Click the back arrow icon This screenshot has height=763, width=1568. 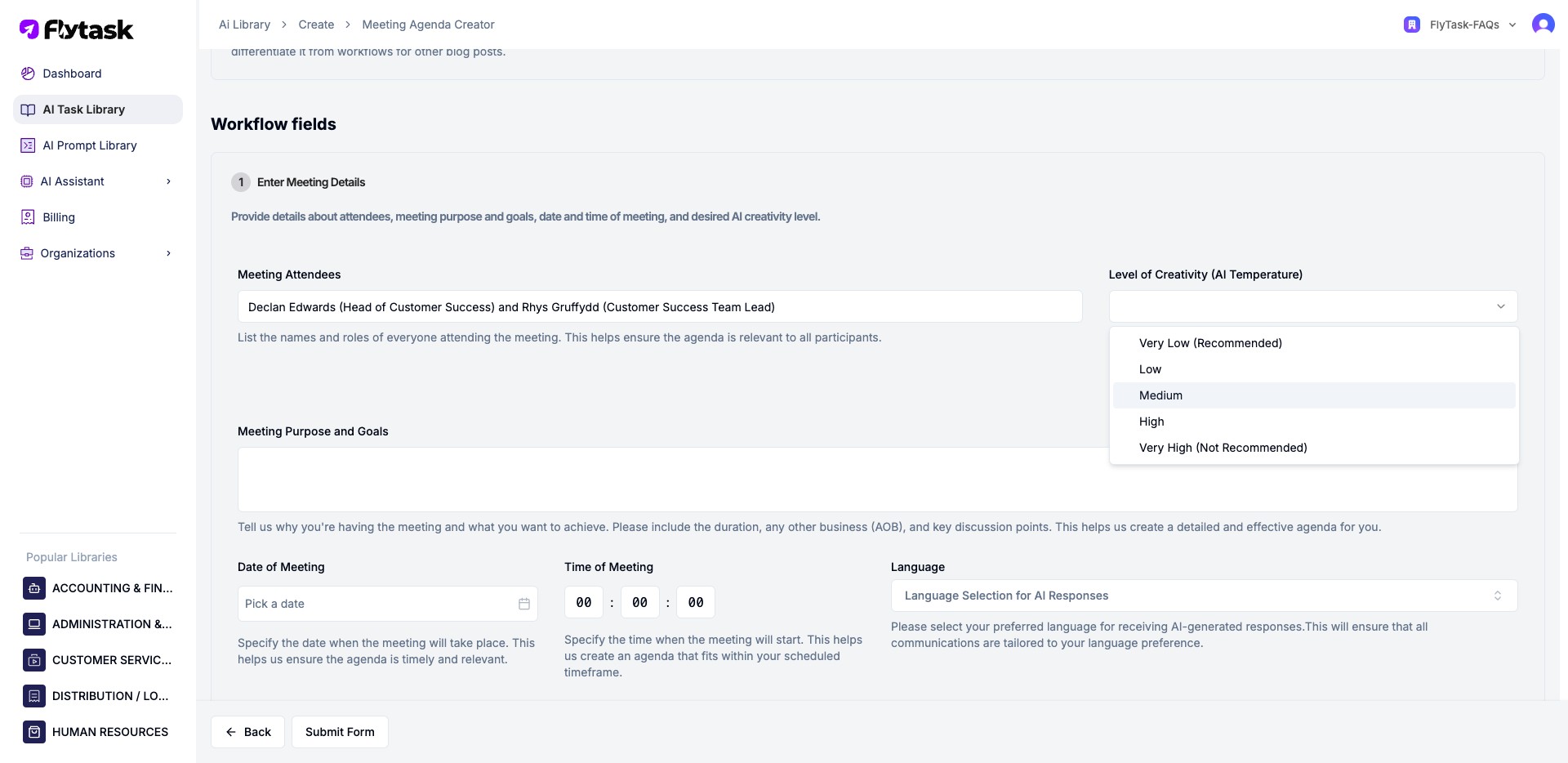point(231,732)
